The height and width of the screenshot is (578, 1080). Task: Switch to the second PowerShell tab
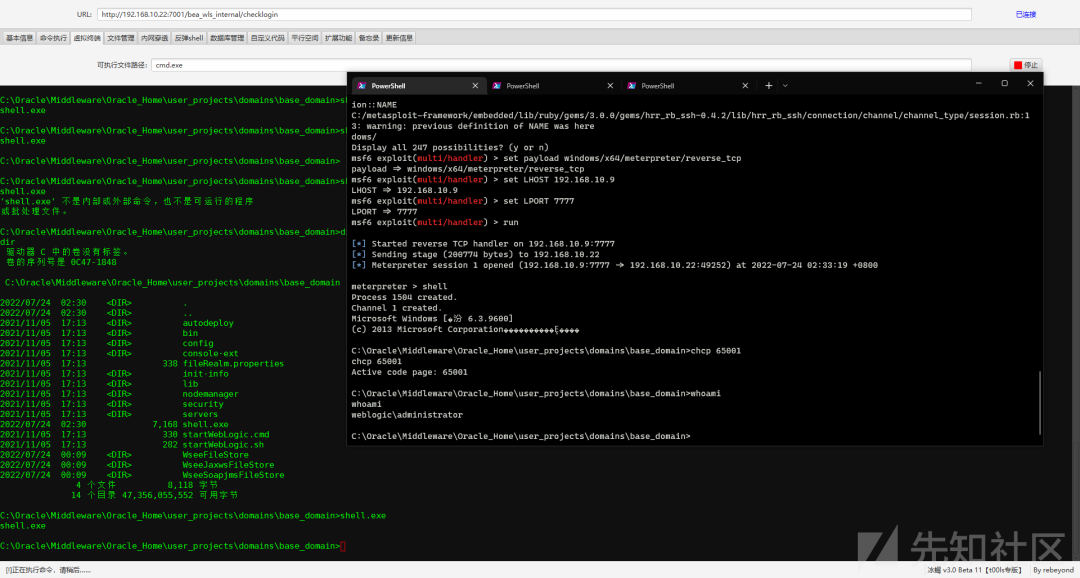pos(553,85)
